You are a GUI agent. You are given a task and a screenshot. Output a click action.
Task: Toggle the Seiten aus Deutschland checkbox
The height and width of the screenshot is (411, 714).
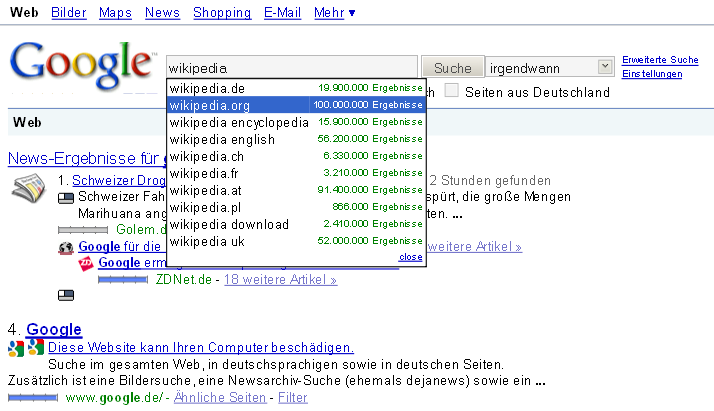pos(451,90)
